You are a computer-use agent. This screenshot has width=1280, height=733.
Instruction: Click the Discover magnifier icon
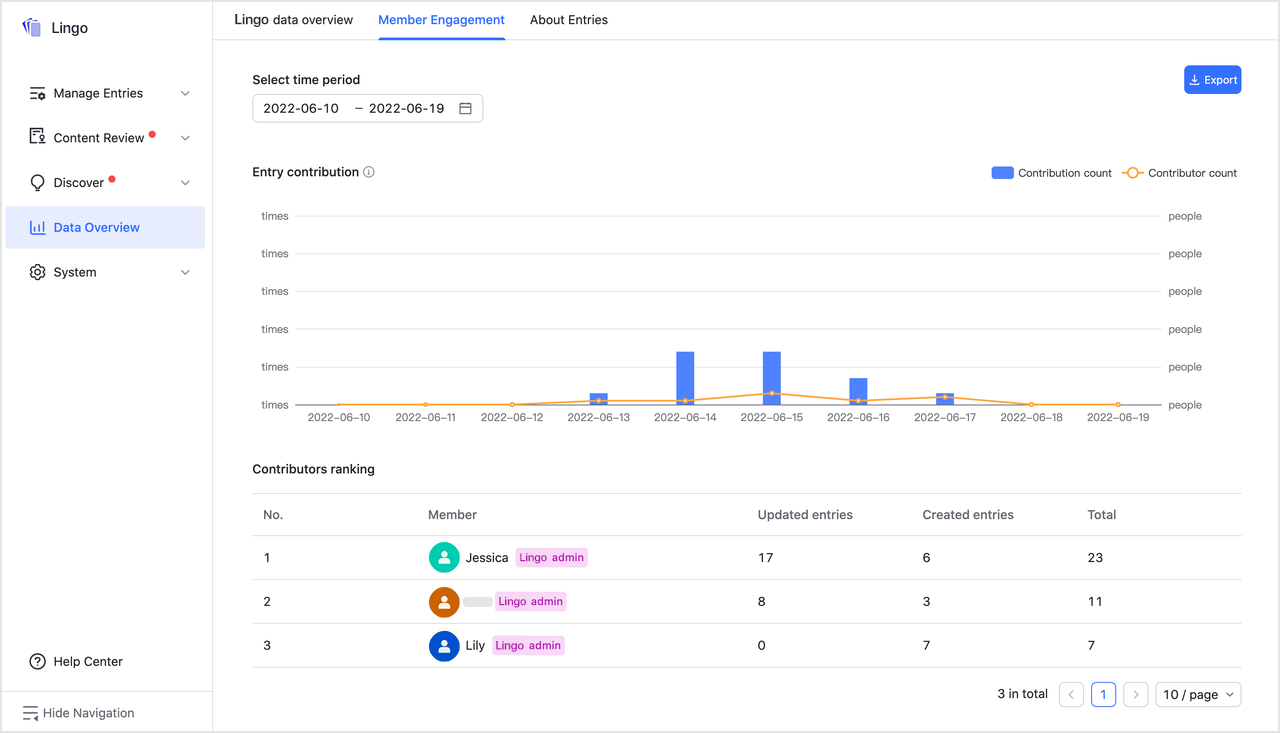pos(36,182)
